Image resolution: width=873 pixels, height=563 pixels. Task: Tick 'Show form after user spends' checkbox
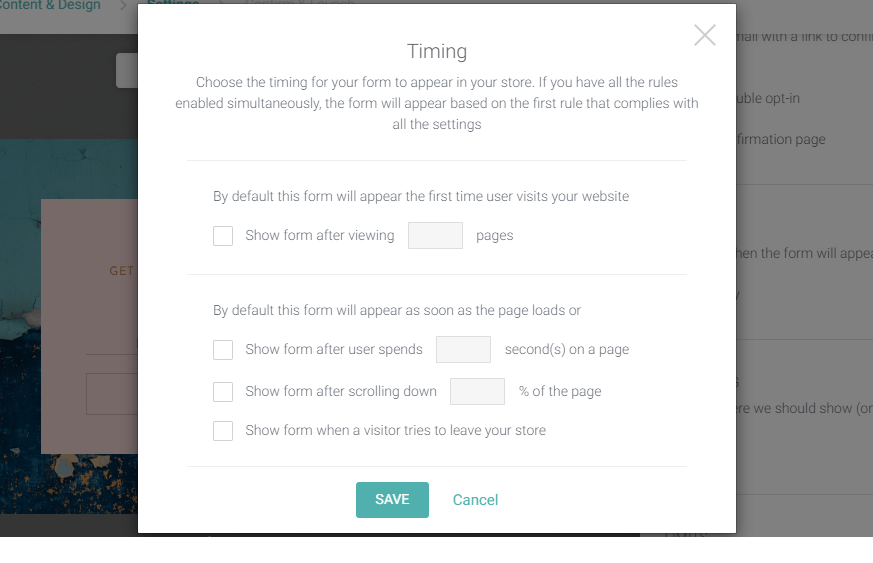(223, 350)
